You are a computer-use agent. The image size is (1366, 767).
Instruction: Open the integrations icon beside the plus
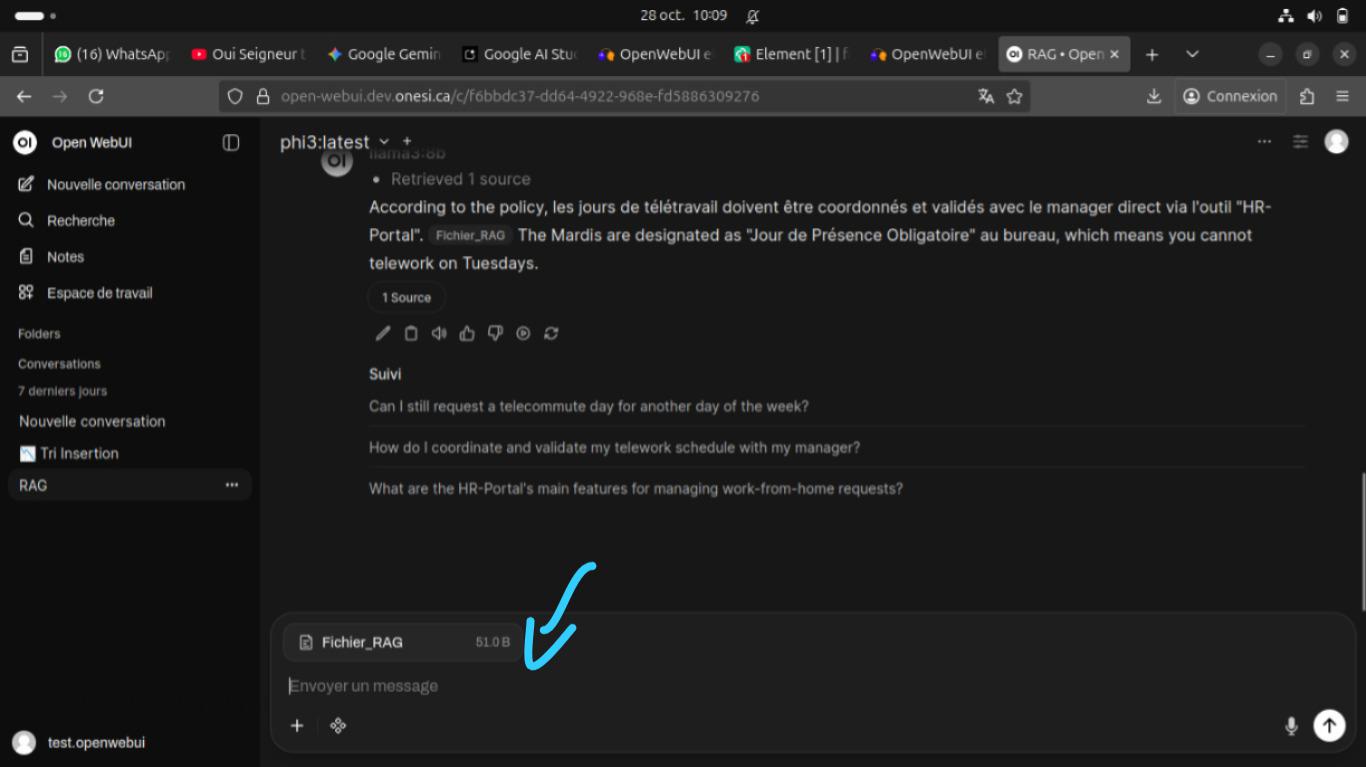[x=338, y=725]
